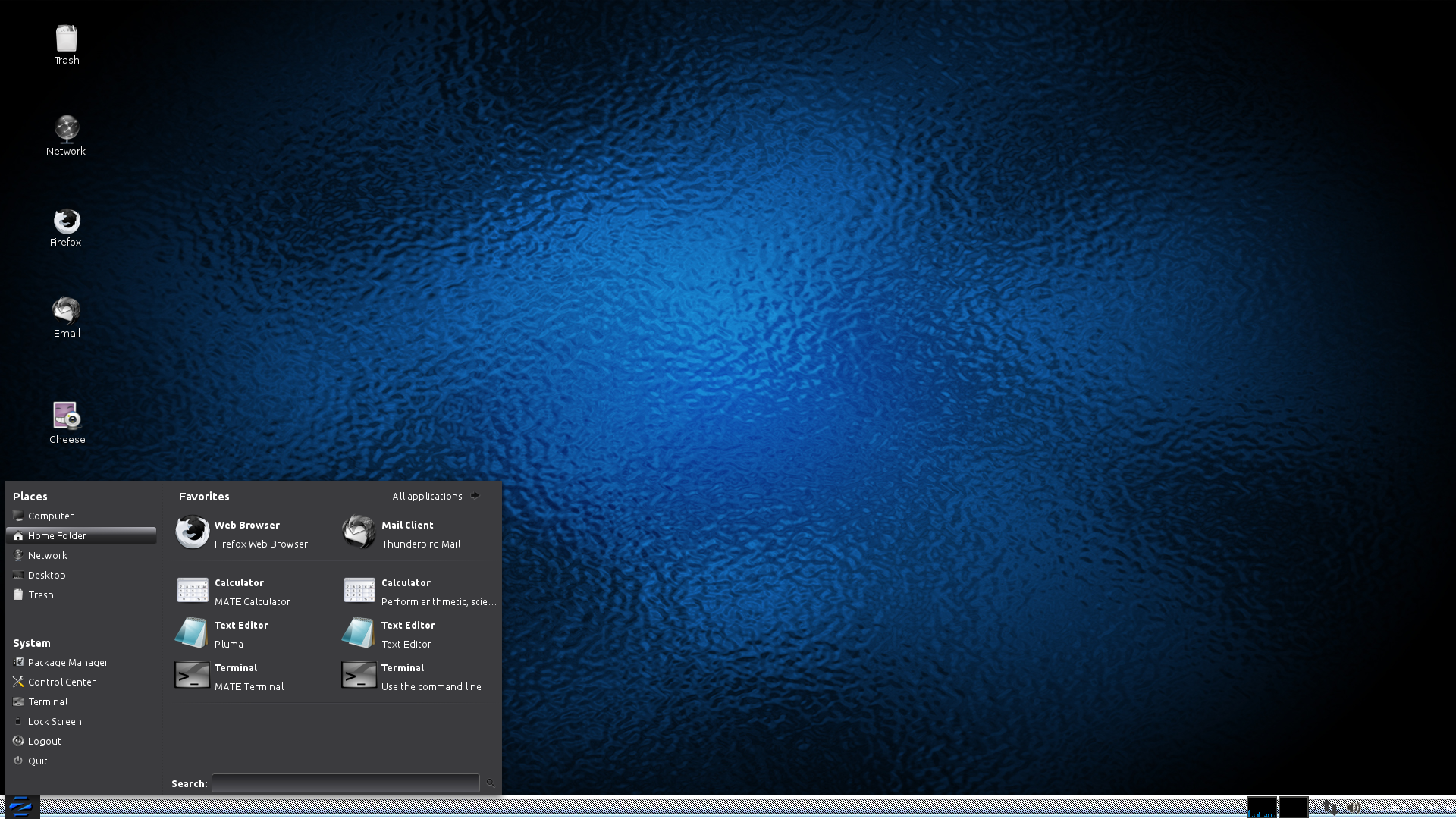Open Package Manager under System
Viewport: 1456px width, 819px height.
click(67, 662)
